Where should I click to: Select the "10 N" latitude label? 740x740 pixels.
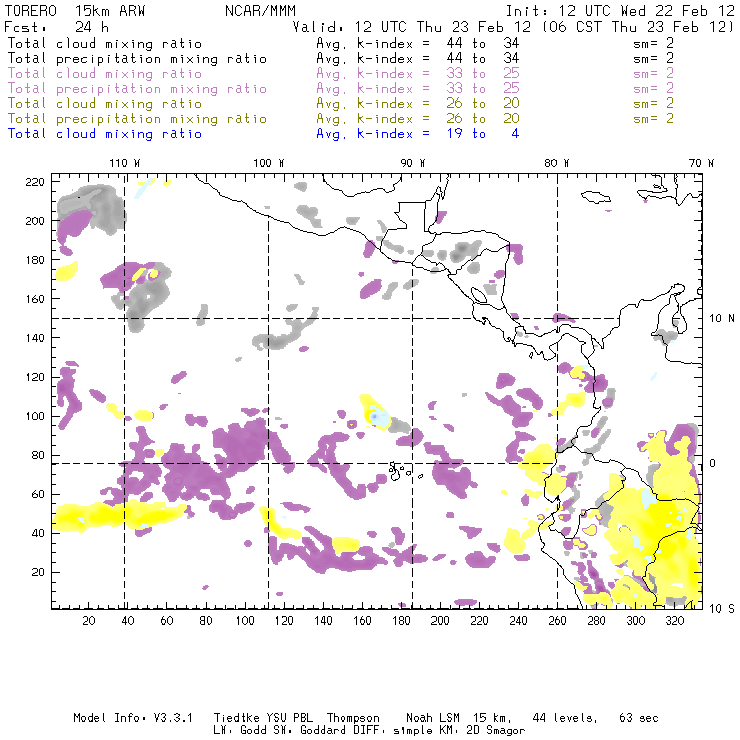click(722, 319)
